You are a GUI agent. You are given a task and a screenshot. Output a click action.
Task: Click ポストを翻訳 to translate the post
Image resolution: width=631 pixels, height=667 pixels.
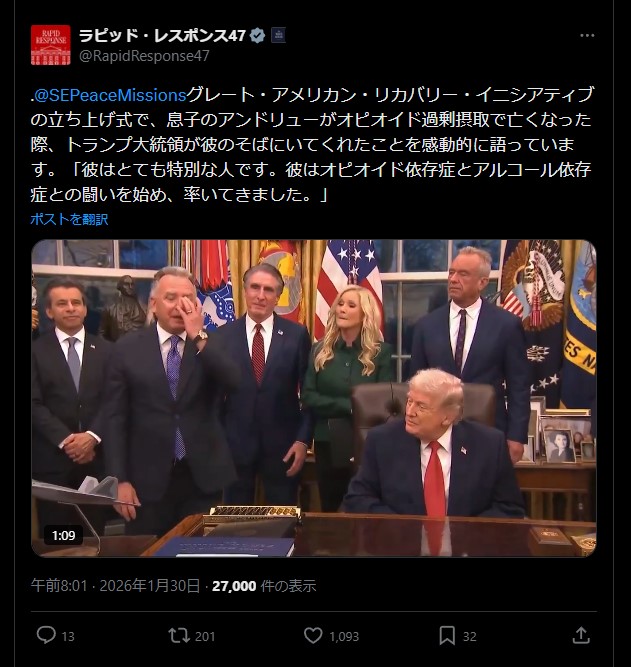point(69,219)
